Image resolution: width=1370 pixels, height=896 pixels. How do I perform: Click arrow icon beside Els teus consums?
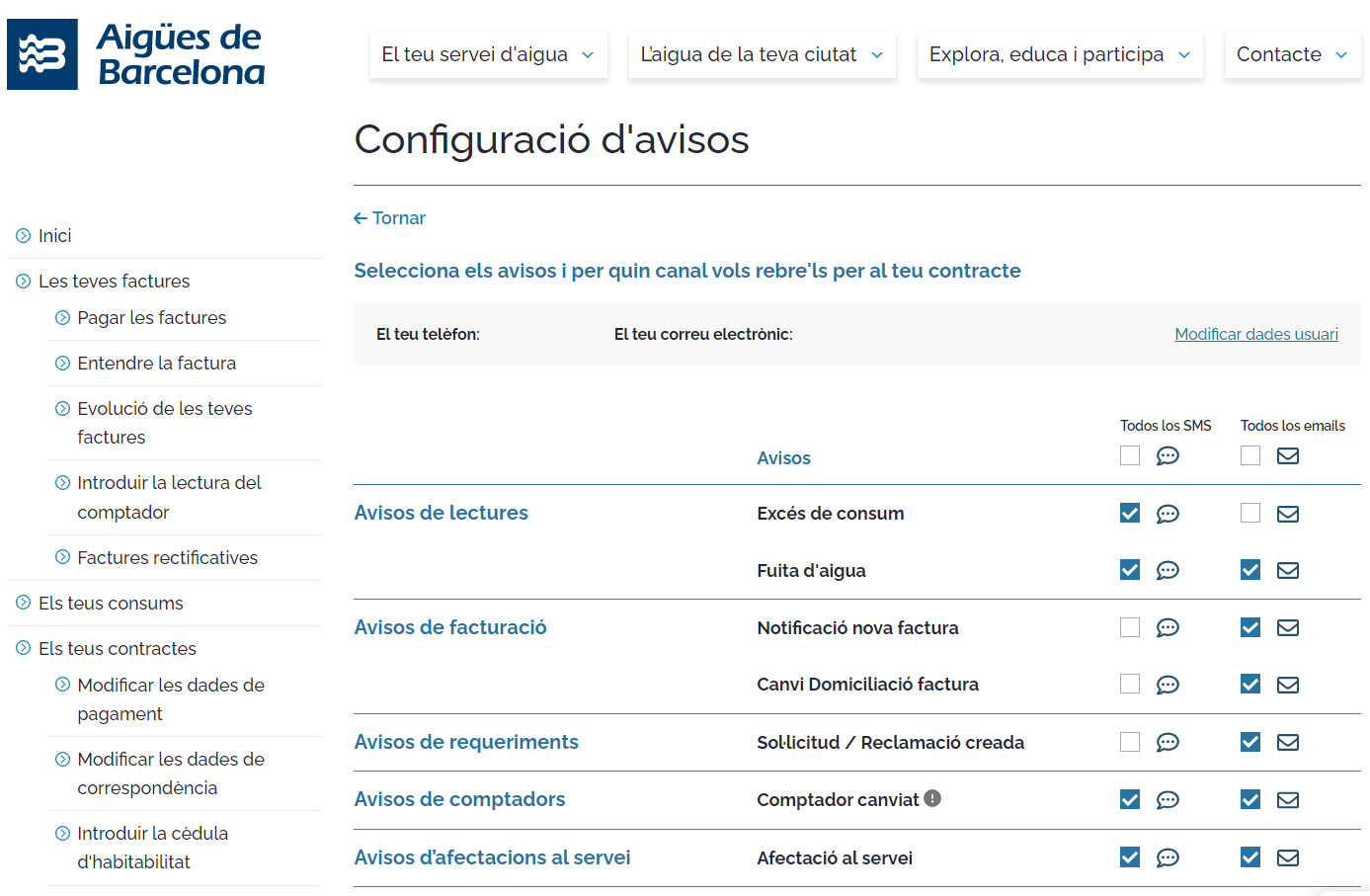(24, 603)
